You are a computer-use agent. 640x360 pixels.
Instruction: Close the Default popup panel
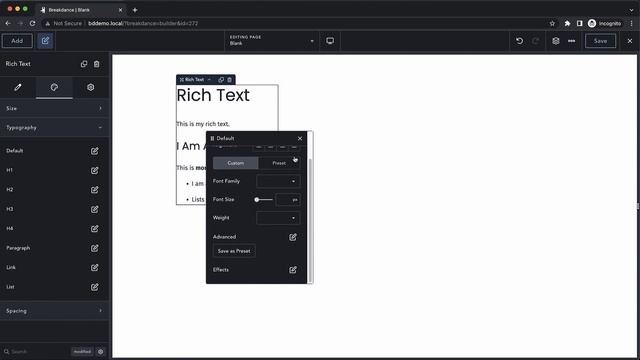pos(300,138)
